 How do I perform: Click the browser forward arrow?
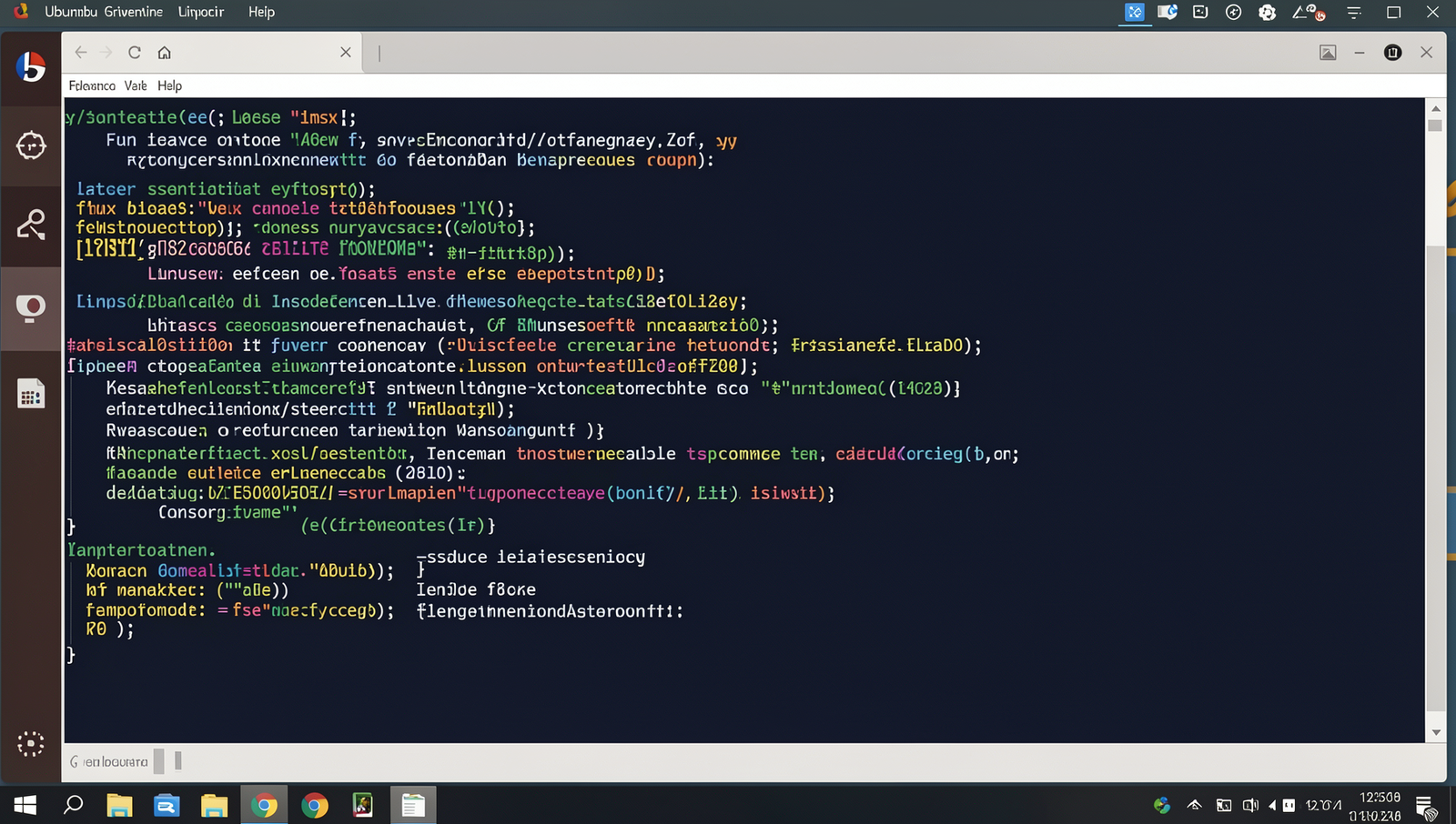point(106,53)
